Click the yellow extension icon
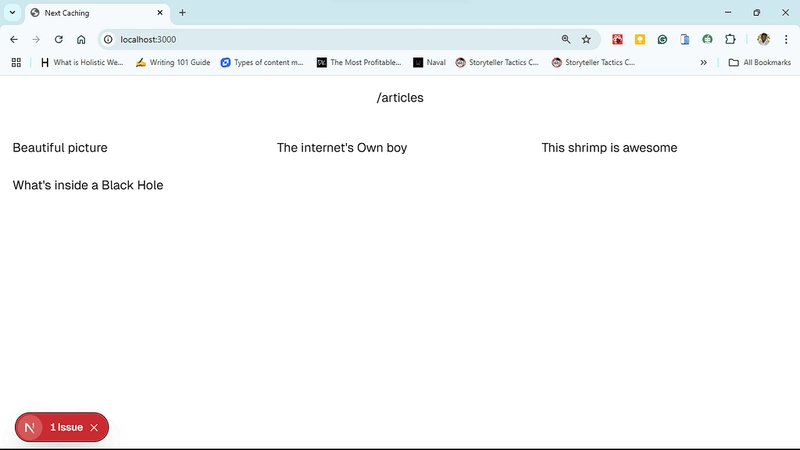 pyautogui.click(x=640, y=39)
